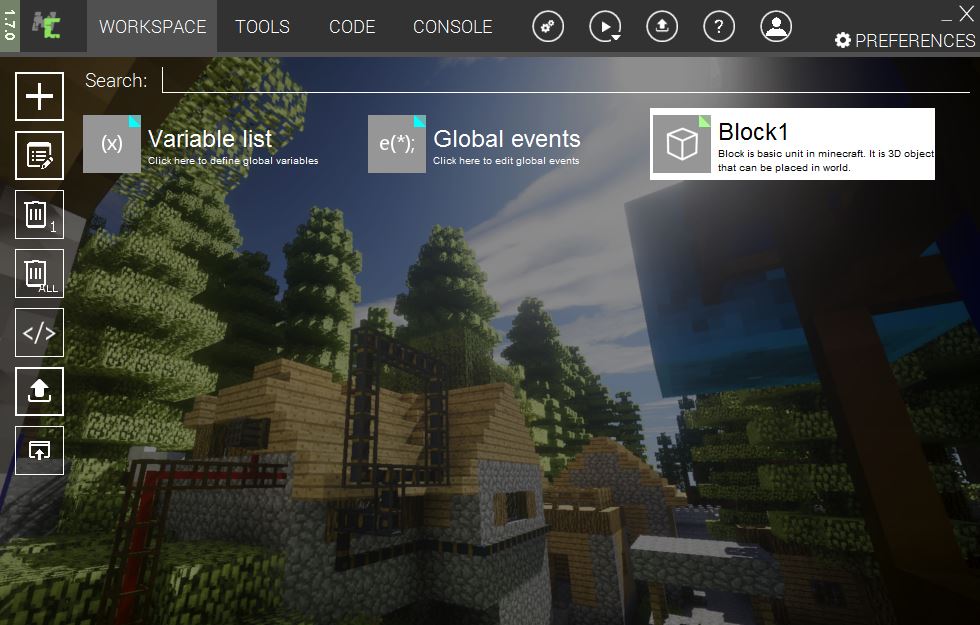The image size is (980, 625).
Task: Select the Block1 mod element
Action: click(792, 144)
